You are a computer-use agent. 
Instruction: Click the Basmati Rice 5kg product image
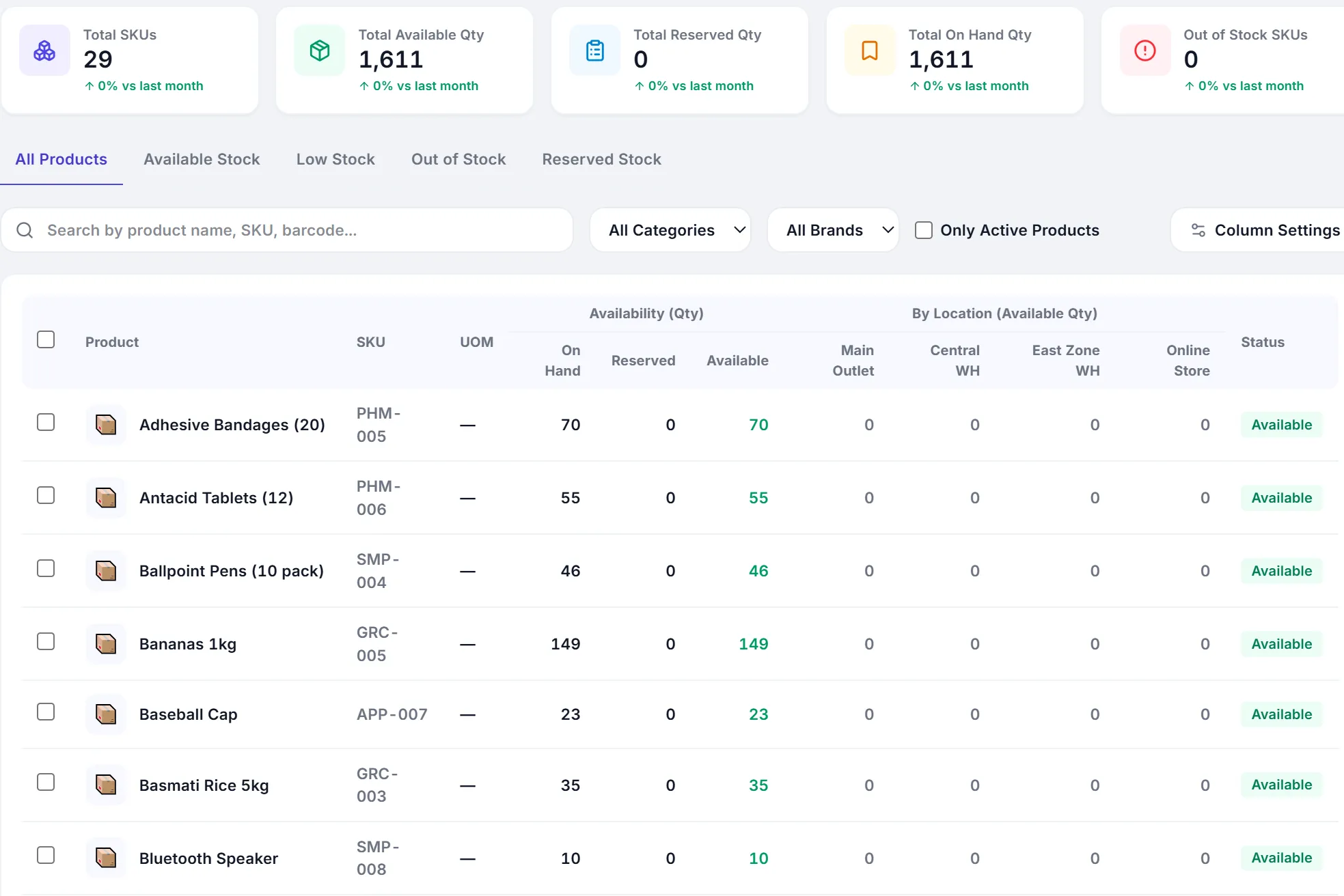(x=106, y=785)
